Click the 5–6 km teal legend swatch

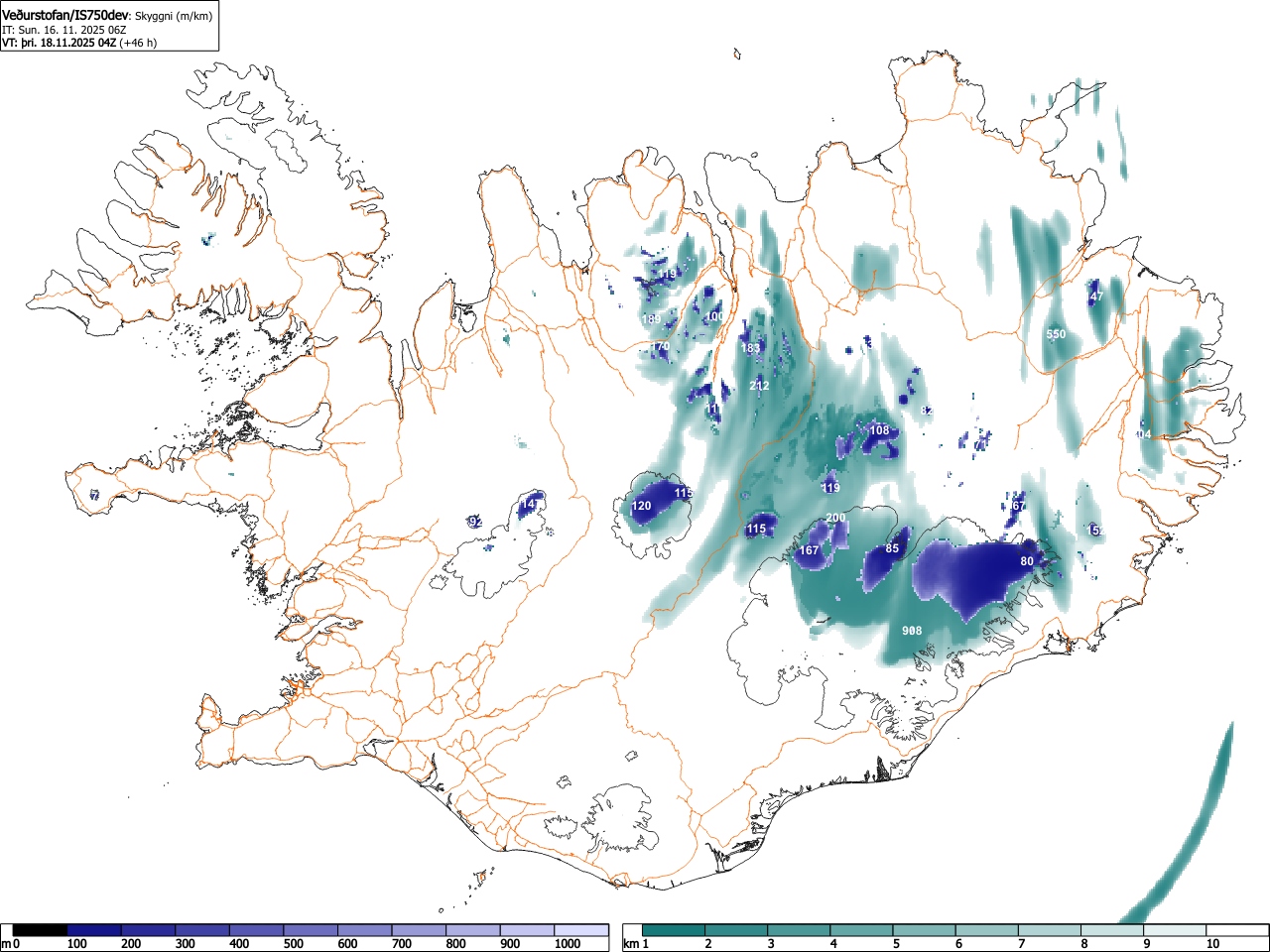pos(926,930)
